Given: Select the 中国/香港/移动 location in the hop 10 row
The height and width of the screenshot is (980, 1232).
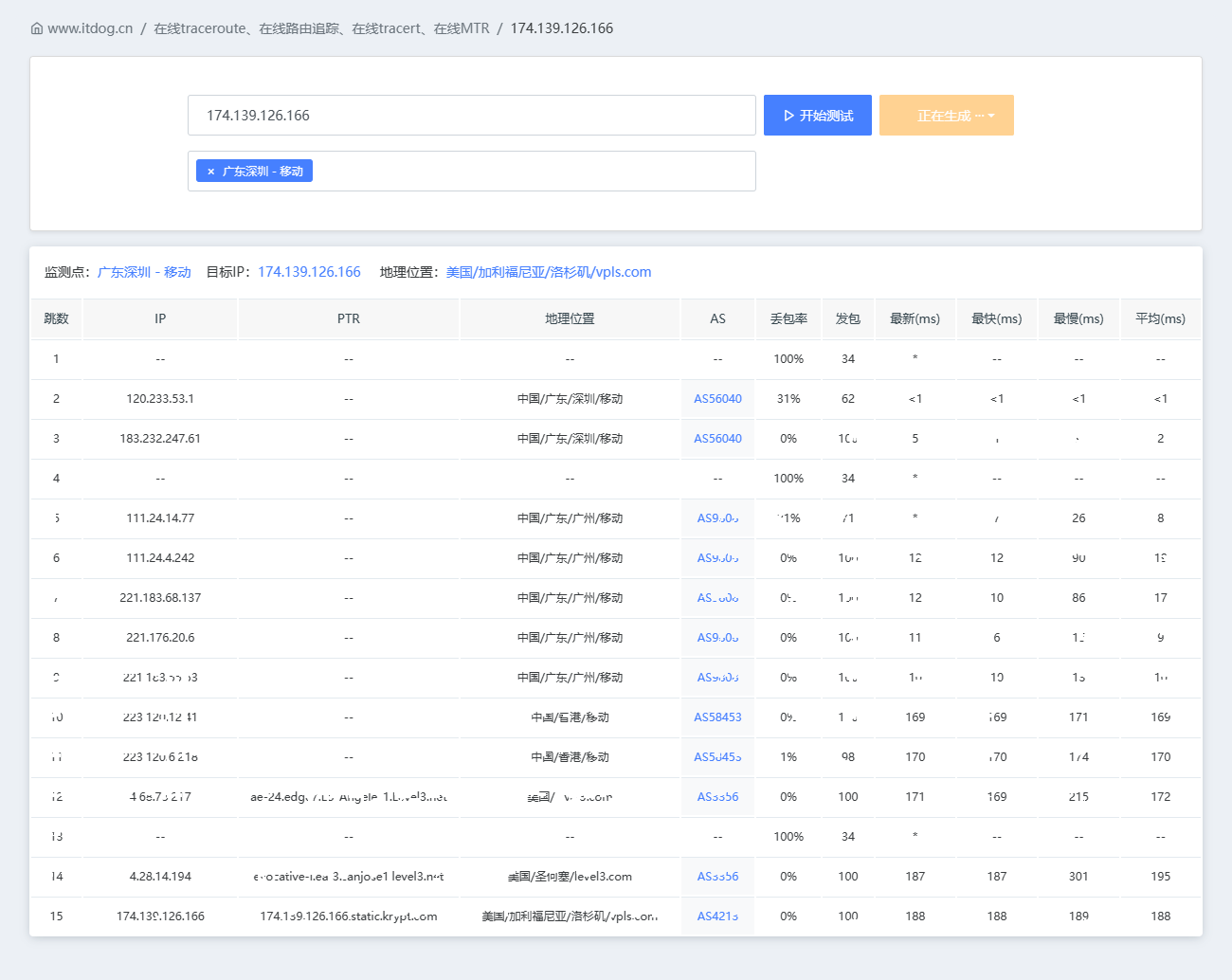Looking at the screenshot, I should click(570, 717).
